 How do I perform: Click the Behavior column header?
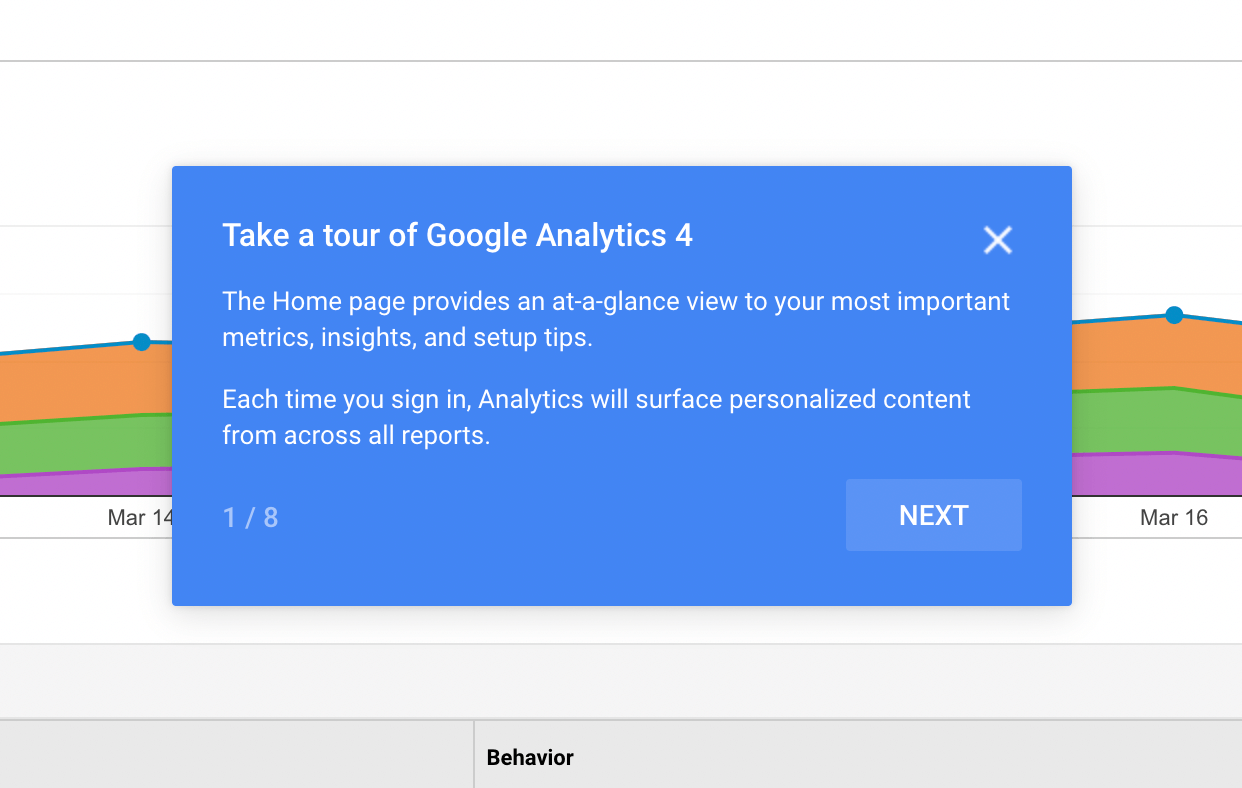click(530, 757)
